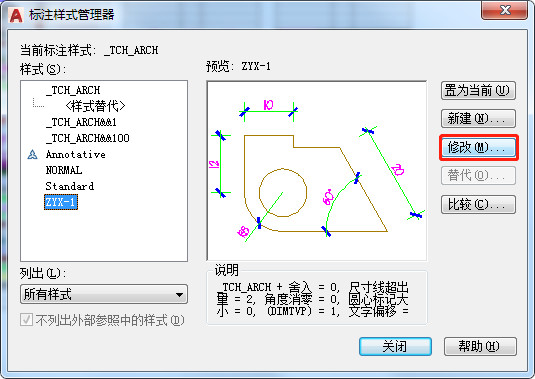Click 修改 (M)... button

(x=479, y=147)
